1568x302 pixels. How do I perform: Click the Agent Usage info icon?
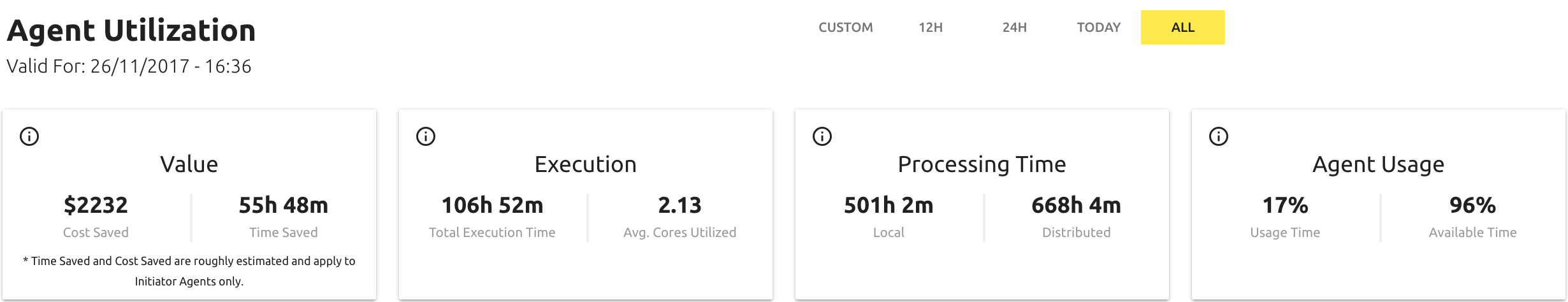[x=1219, y=136]
